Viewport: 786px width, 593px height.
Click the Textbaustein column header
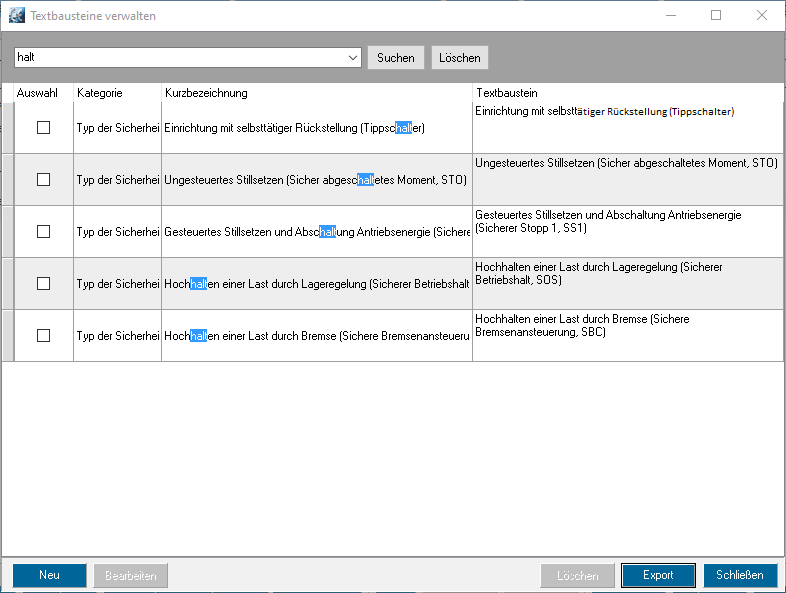coord(626,93)
